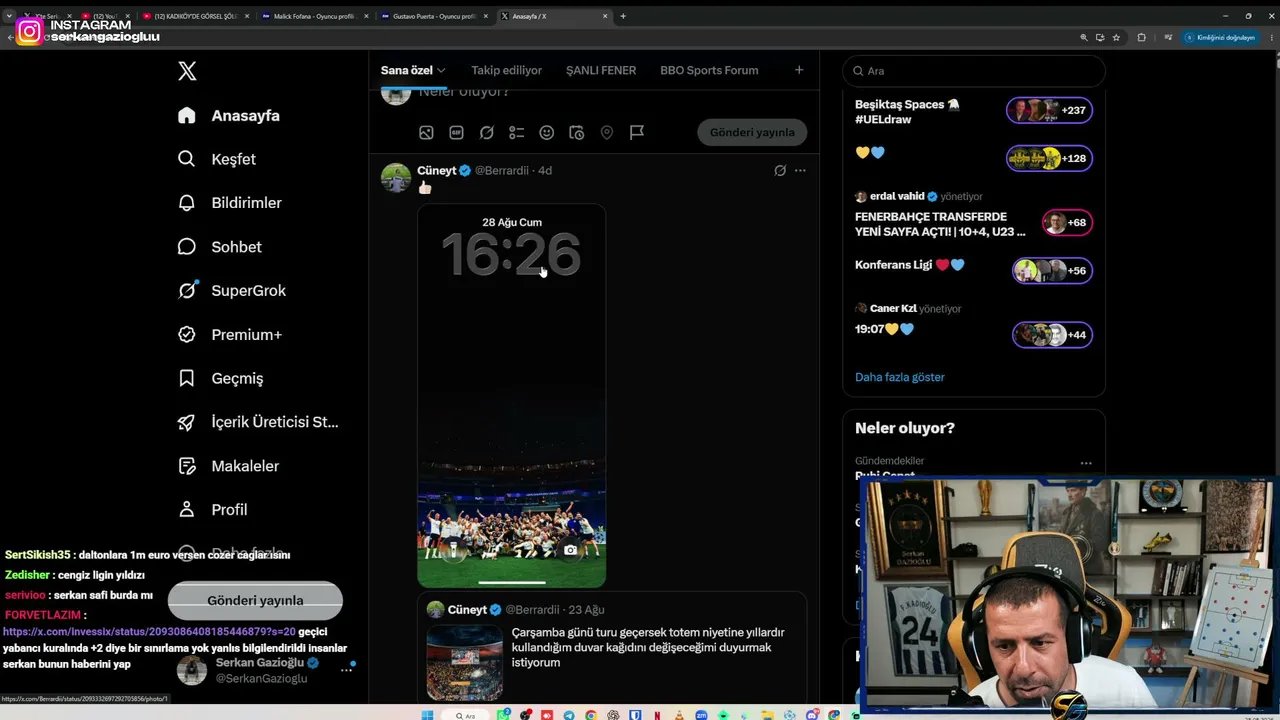Open Netflix from the taskbar

pos(657,715)
